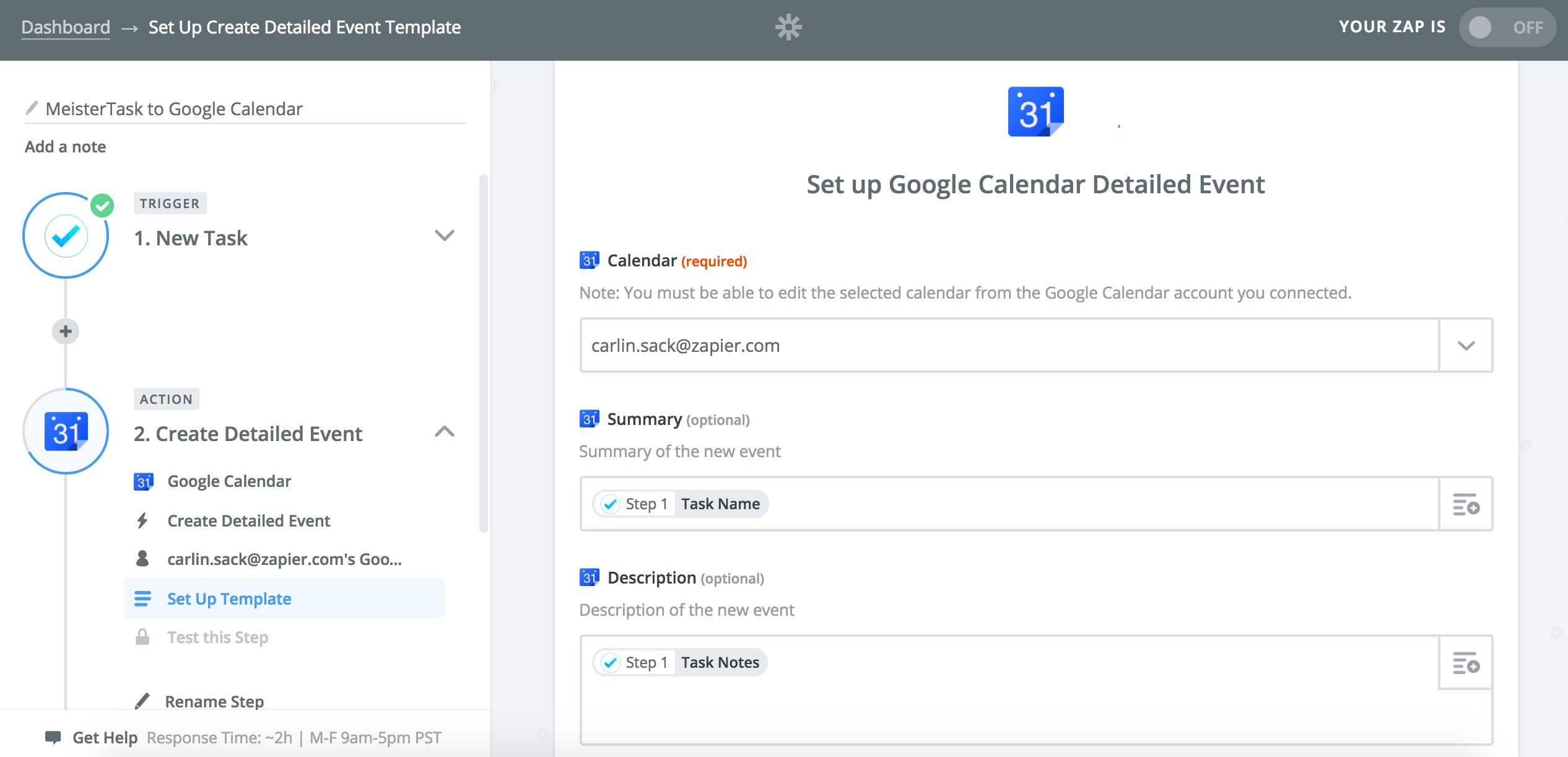Image resolution: width=1568 pixels, height=757 pixels.
Task: Go to Dashboard link
Action: tap(66, 27)
